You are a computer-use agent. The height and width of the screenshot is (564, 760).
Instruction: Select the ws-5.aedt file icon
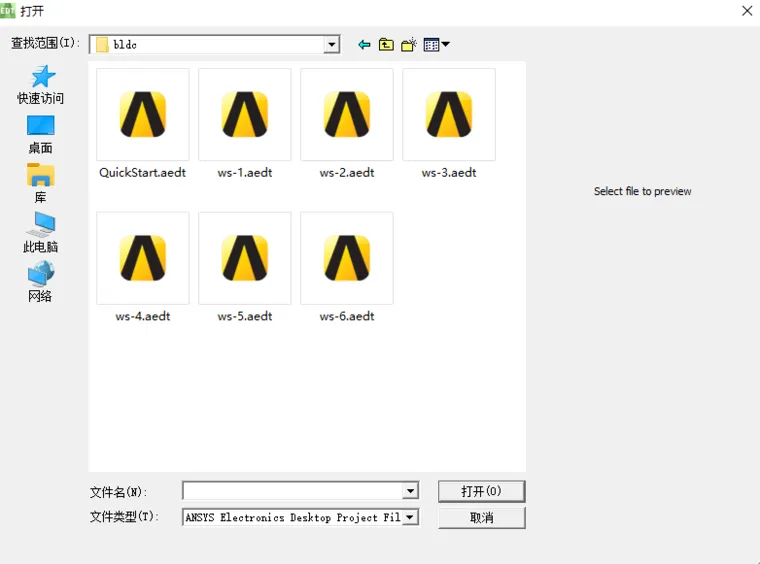pos(245,258)
